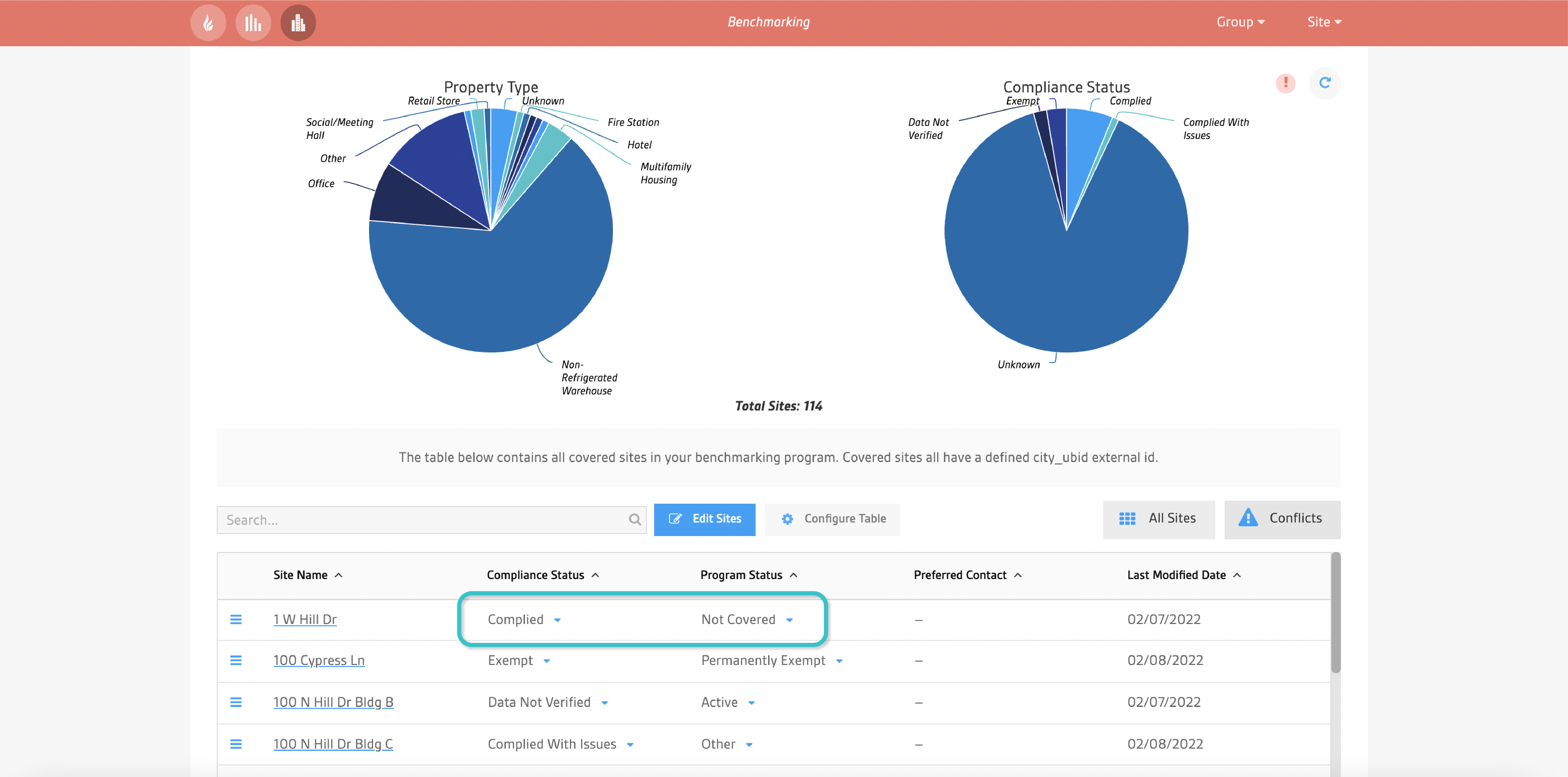Click the Complied With Issues chart label
The image size is (1568, 777).
click(1216, 129)
